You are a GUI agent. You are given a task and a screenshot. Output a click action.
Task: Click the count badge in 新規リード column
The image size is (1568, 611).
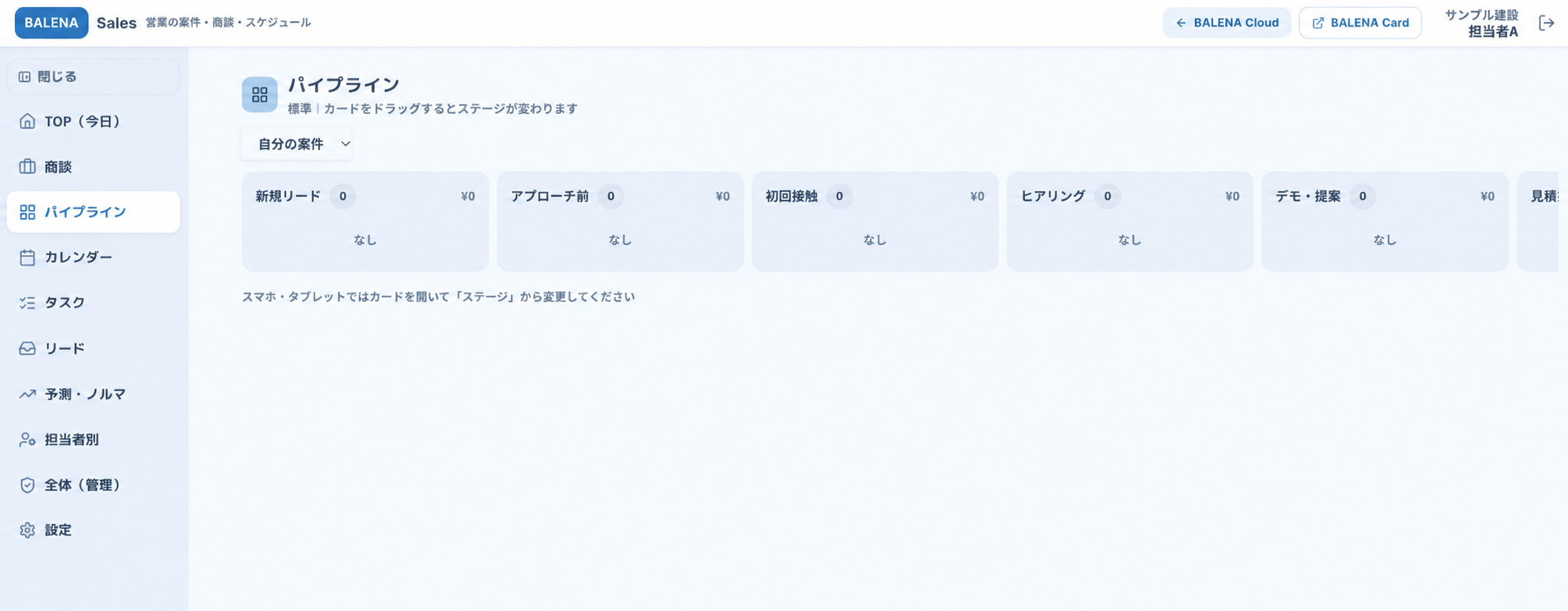click(343, 197)
